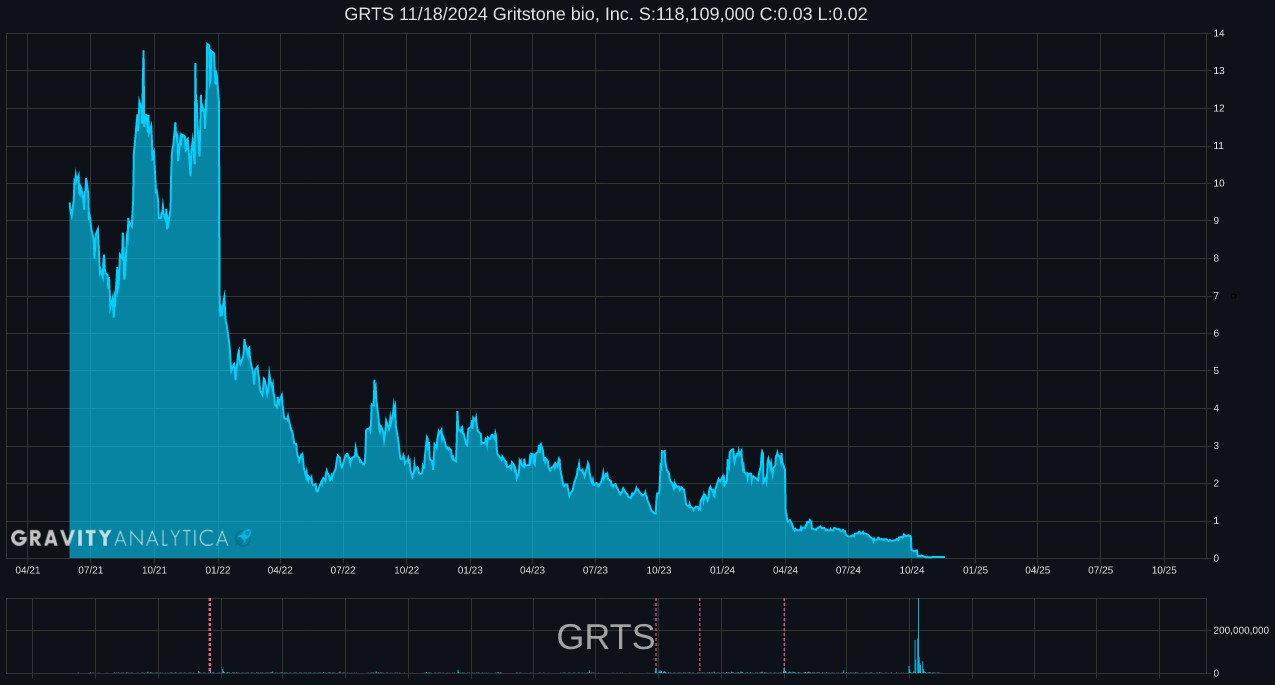The width and height of the screenshot is (1275, 685).
Task: Click the 11 price label on the y-axis
Action: point(1219,146)
